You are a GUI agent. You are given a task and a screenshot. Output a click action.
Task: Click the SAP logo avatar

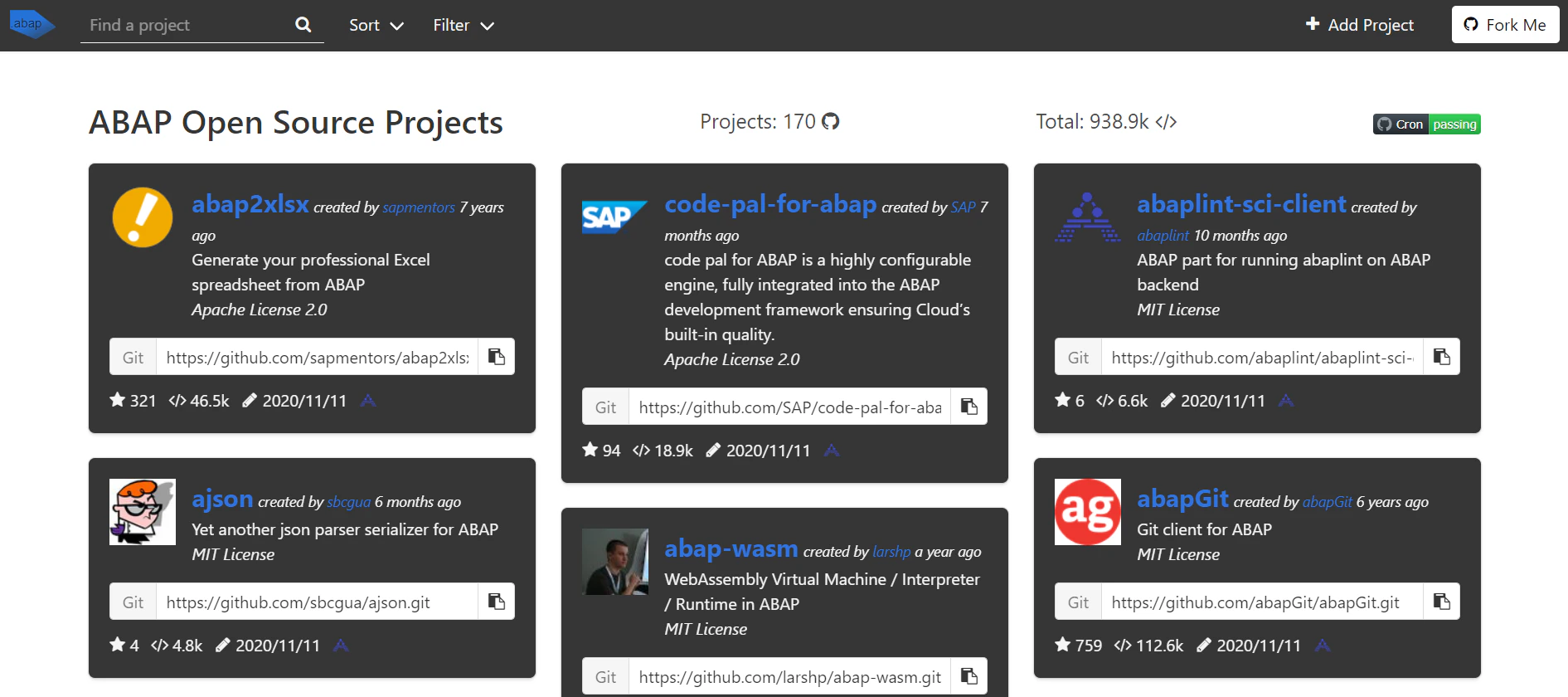tap(615, 217)
